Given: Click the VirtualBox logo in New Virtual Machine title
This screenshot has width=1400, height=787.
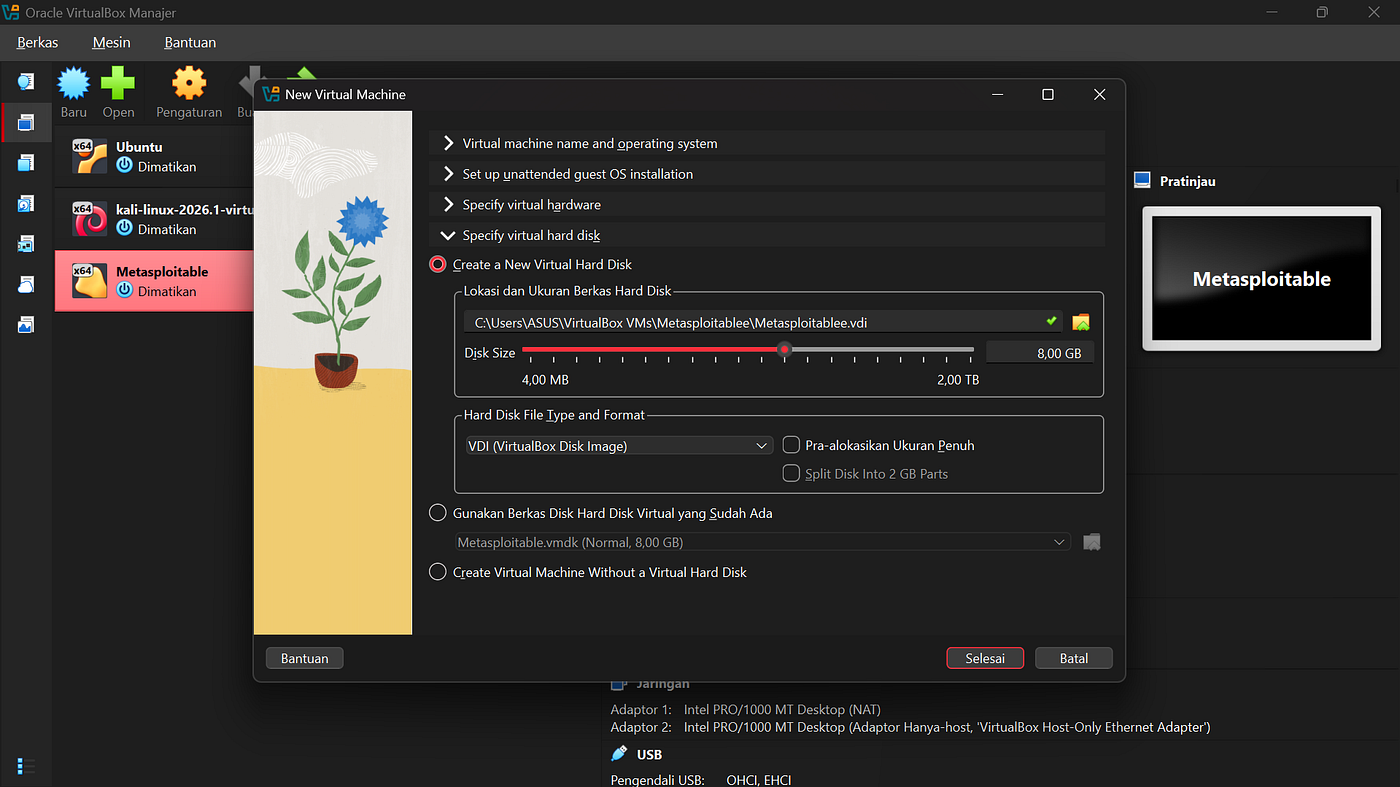Looking at the screenshot, I should (272, 94).
